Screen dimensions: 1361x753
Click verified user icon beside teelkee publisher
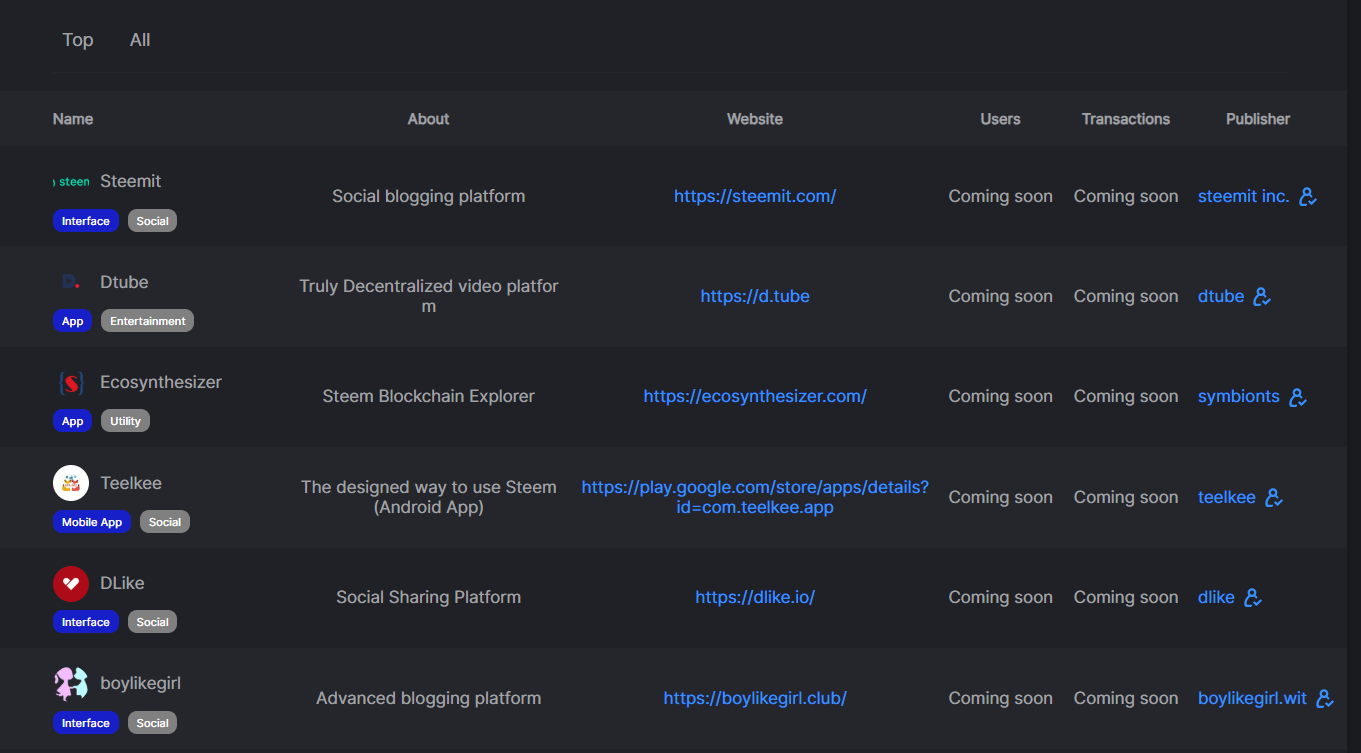point(1273,498)
